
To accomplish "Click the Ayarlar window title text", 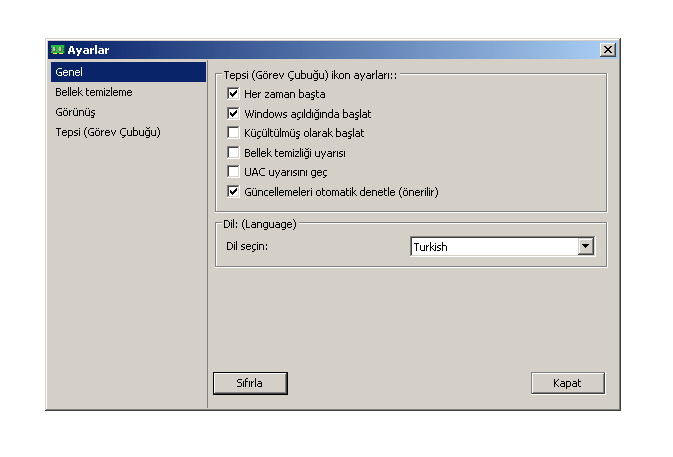I will (x=88, y=50).
